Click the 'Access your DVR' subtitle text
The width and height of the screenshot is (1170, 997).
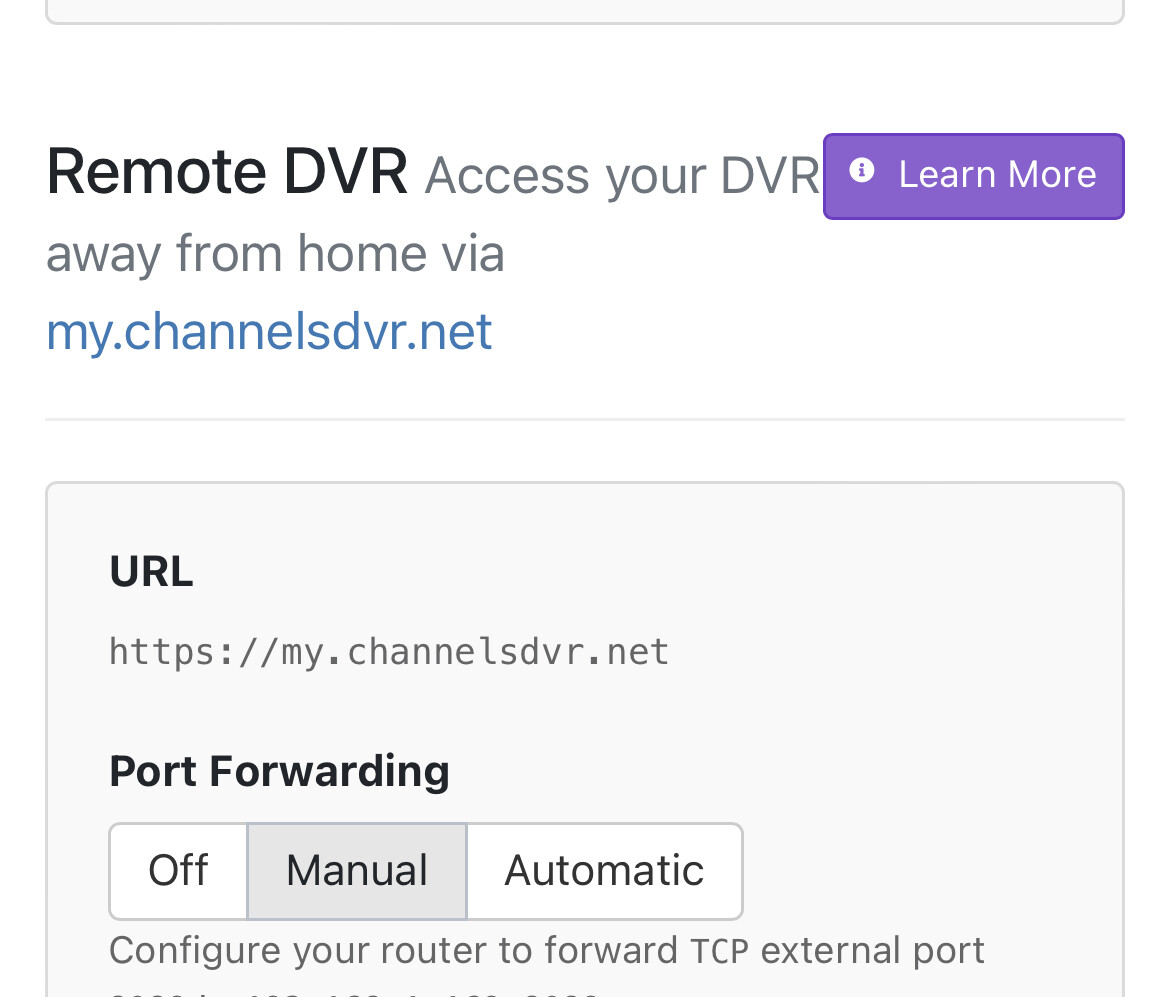pyautogui.click(x=622, y=176)
